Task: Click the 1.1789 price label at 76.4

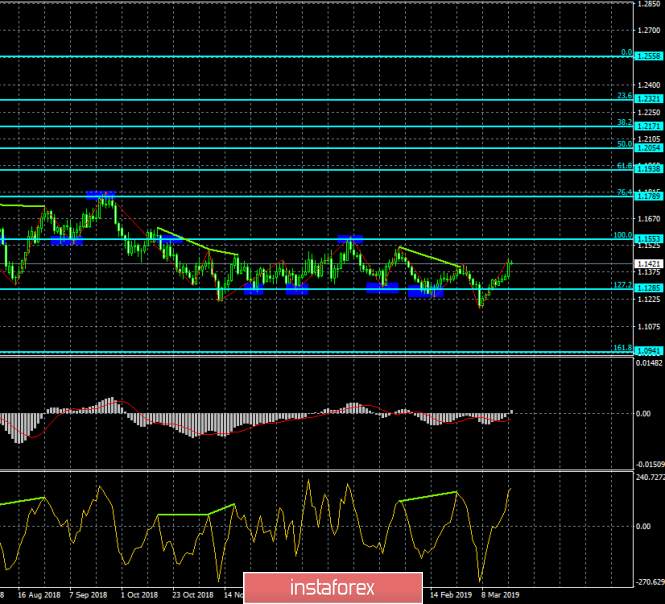Action: (648, 196)
